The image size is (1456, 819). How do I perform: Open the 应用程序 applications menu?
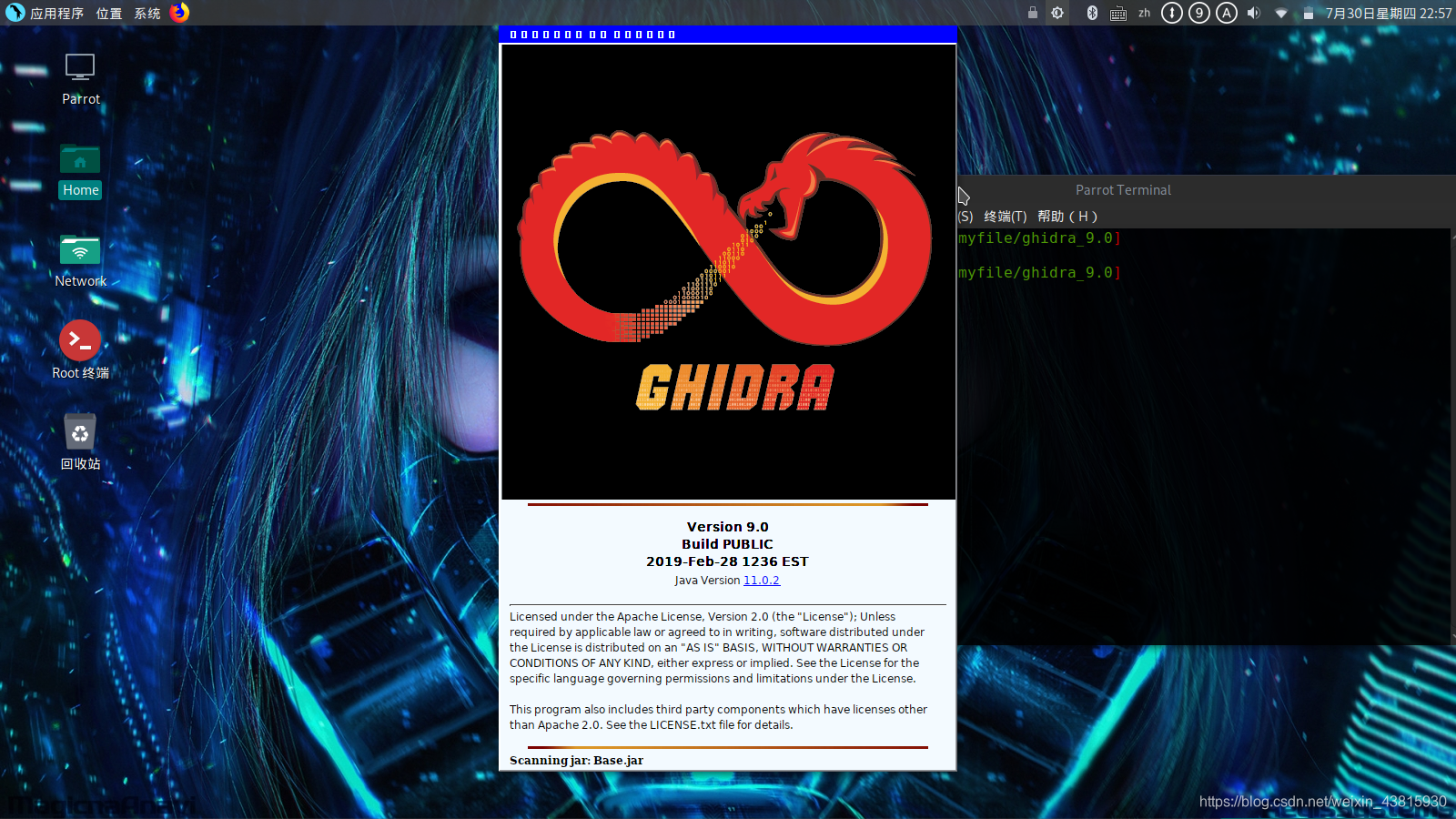(x=56, y=13)
